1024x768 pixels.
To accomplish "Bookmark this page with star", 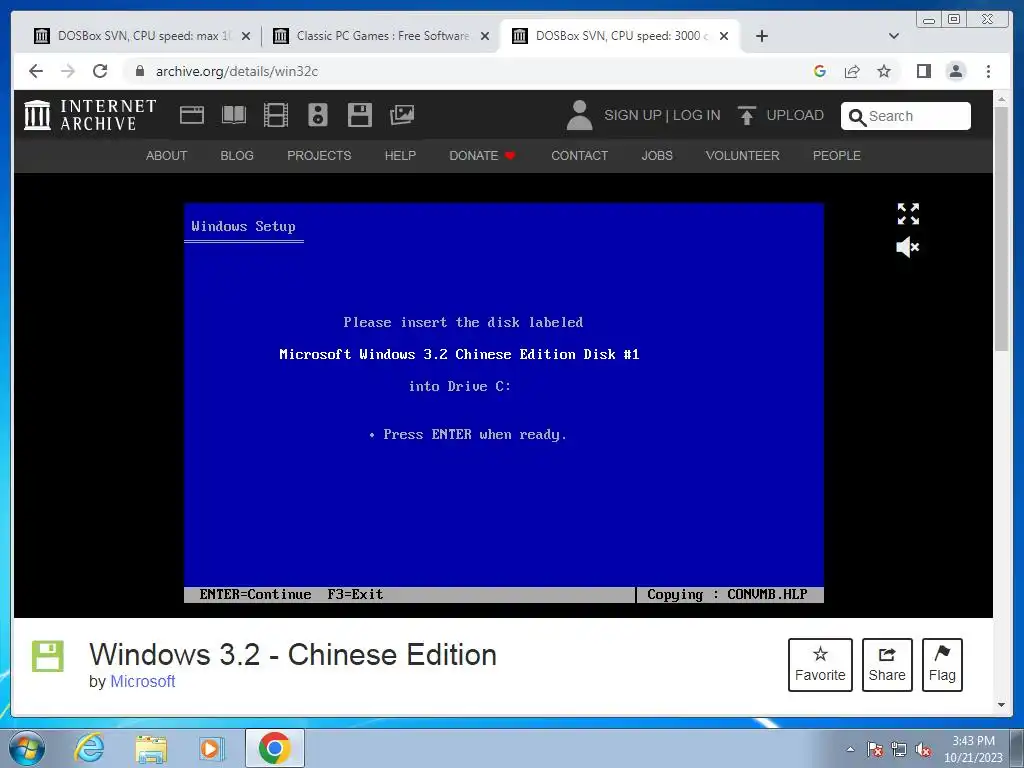I will (x=884, y=71).
